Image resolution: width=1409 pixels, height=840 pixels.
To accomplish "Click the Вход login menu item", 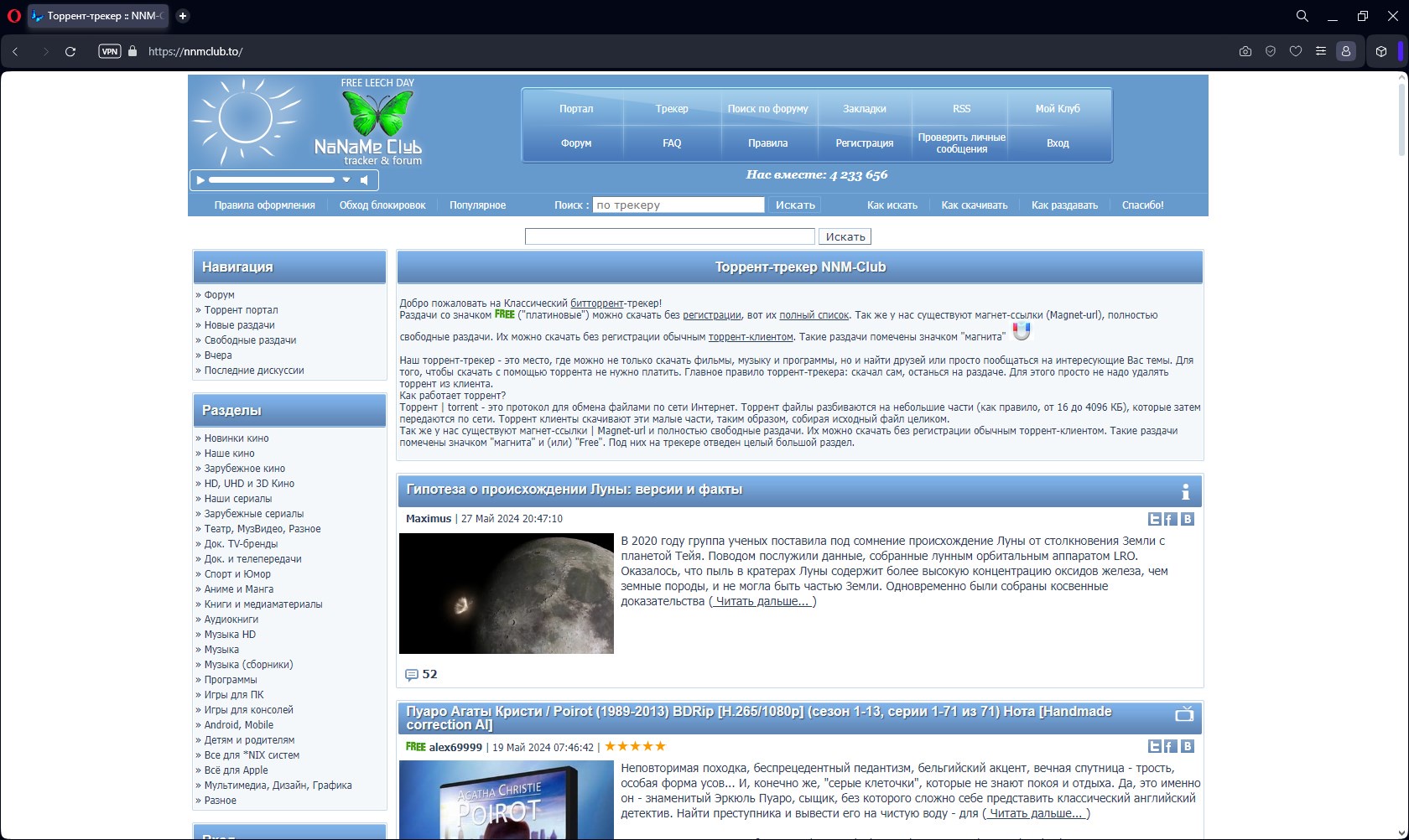I will pos(1058,143).
